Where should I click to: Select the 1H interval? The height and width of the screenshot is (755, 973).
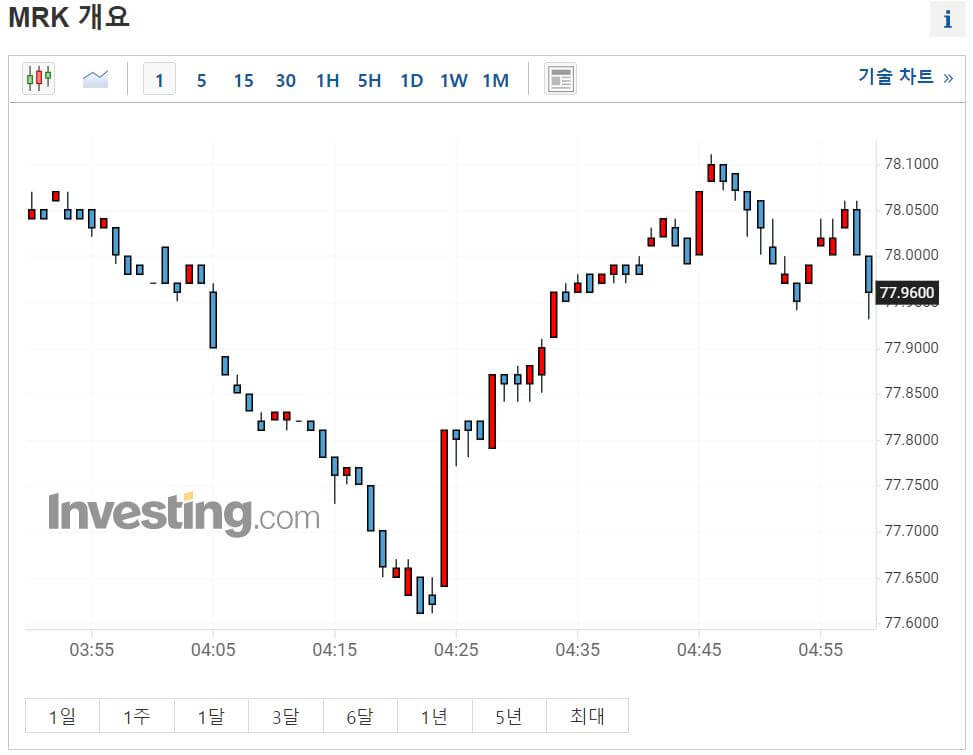point(328,80)
